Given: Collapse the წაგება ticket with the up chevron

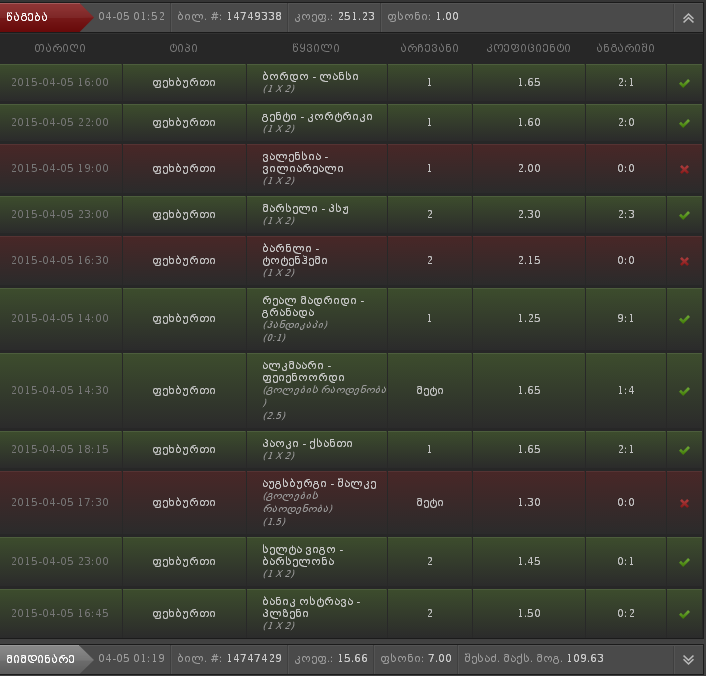Looking at the screenshot, I should pyautogui.click(x=688, y=17).
